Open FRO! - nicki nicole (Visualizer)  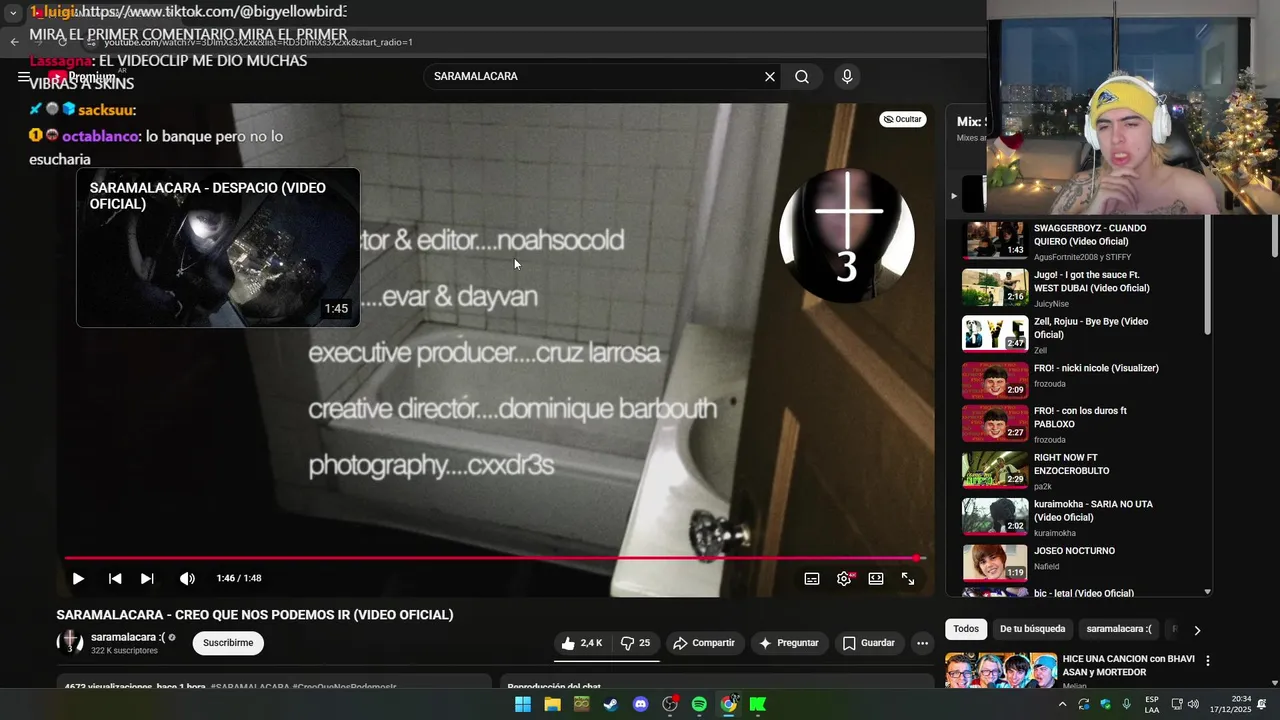pos(1078,382)
